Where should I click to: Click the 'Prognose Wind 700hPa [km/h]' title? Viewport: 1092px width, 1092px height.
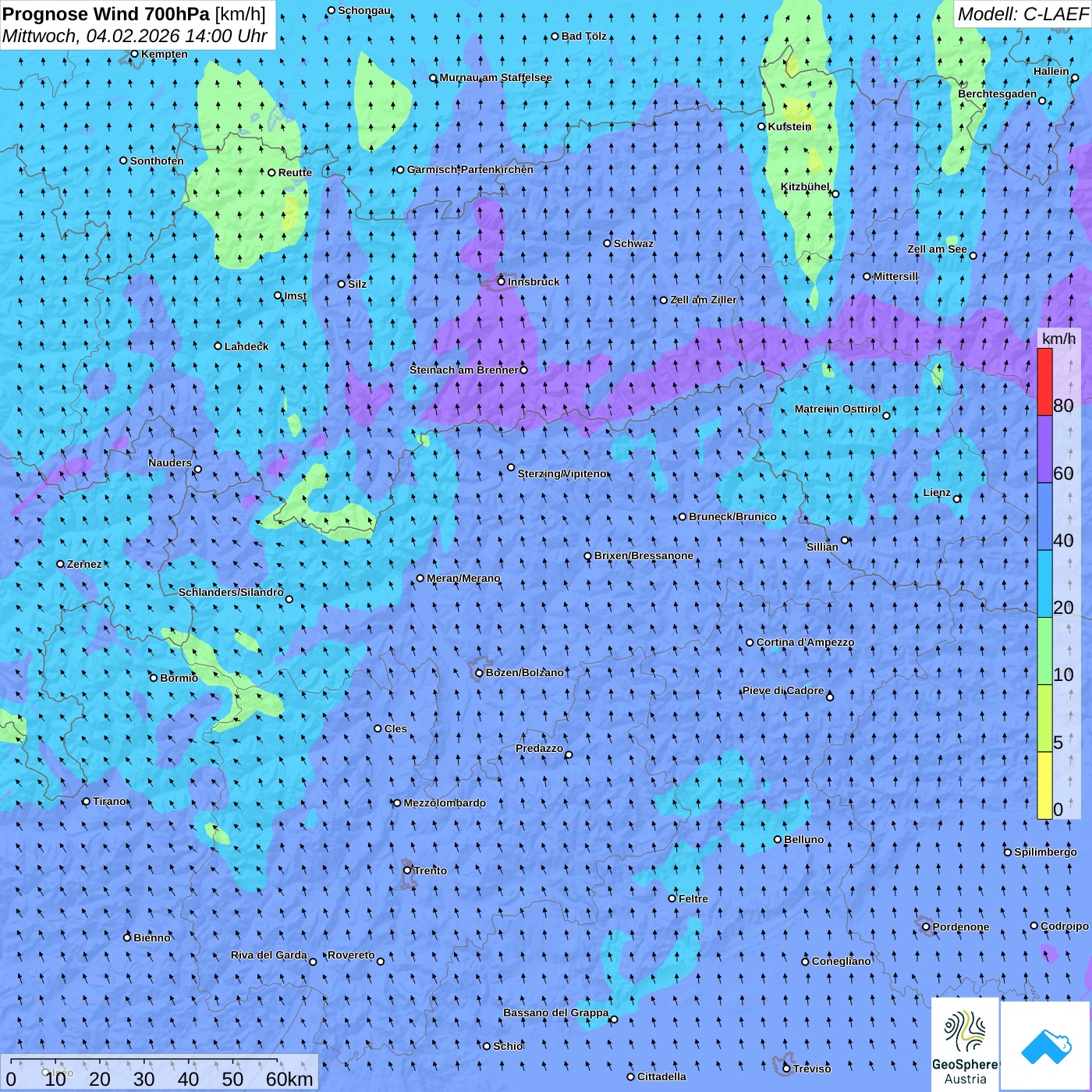pos(134,14)
